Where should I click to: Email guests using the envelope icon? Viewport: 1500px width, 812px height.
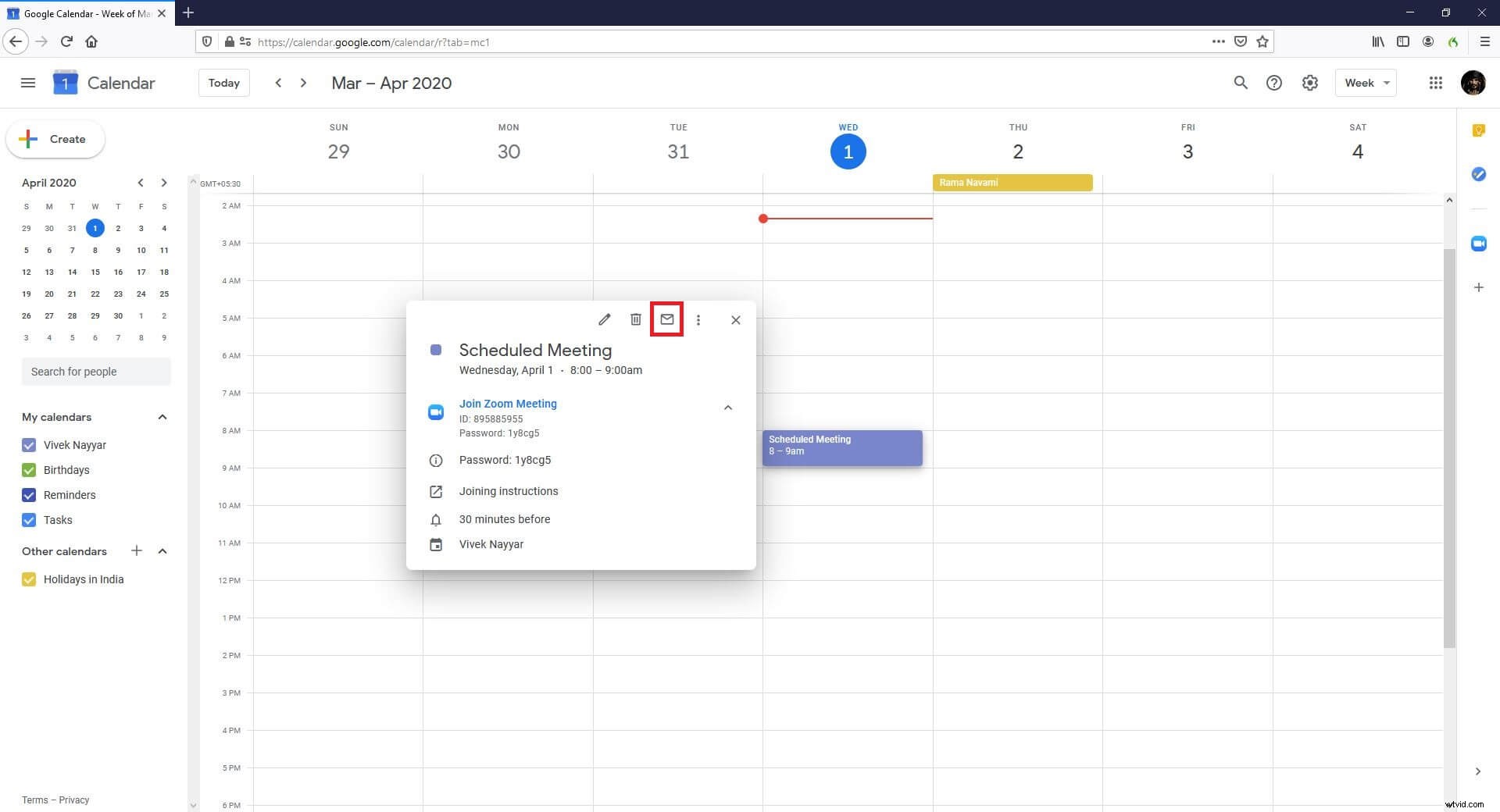point(666,319)
